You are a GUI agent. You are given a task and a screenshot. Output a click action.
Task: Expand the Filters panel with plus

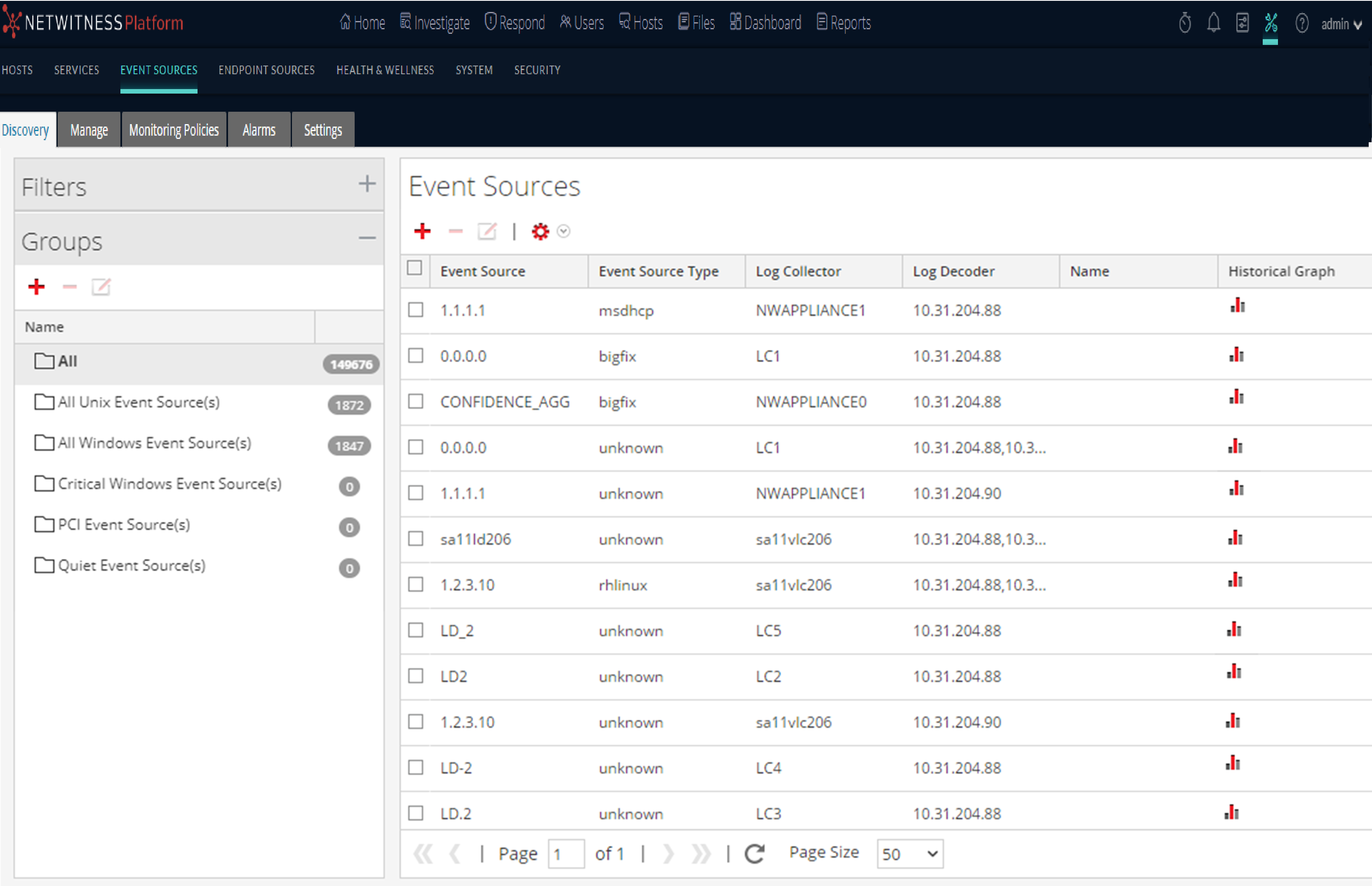(x=367, y=184)
